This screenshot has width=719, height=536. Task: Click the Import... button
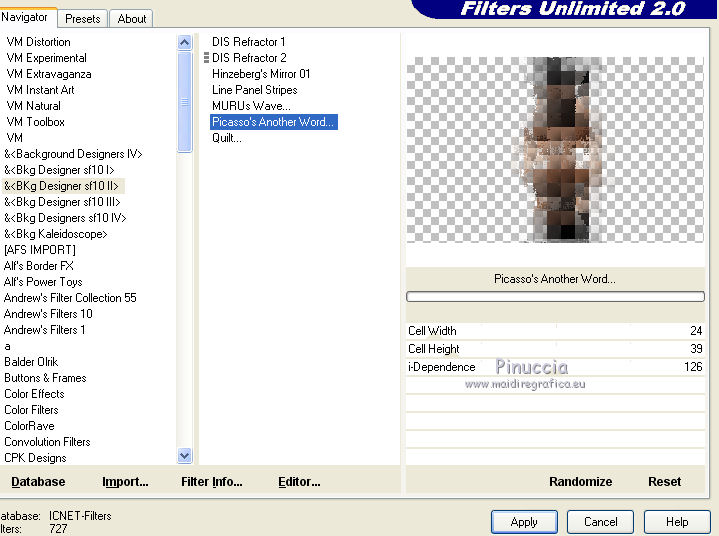[x=125, y=482]
